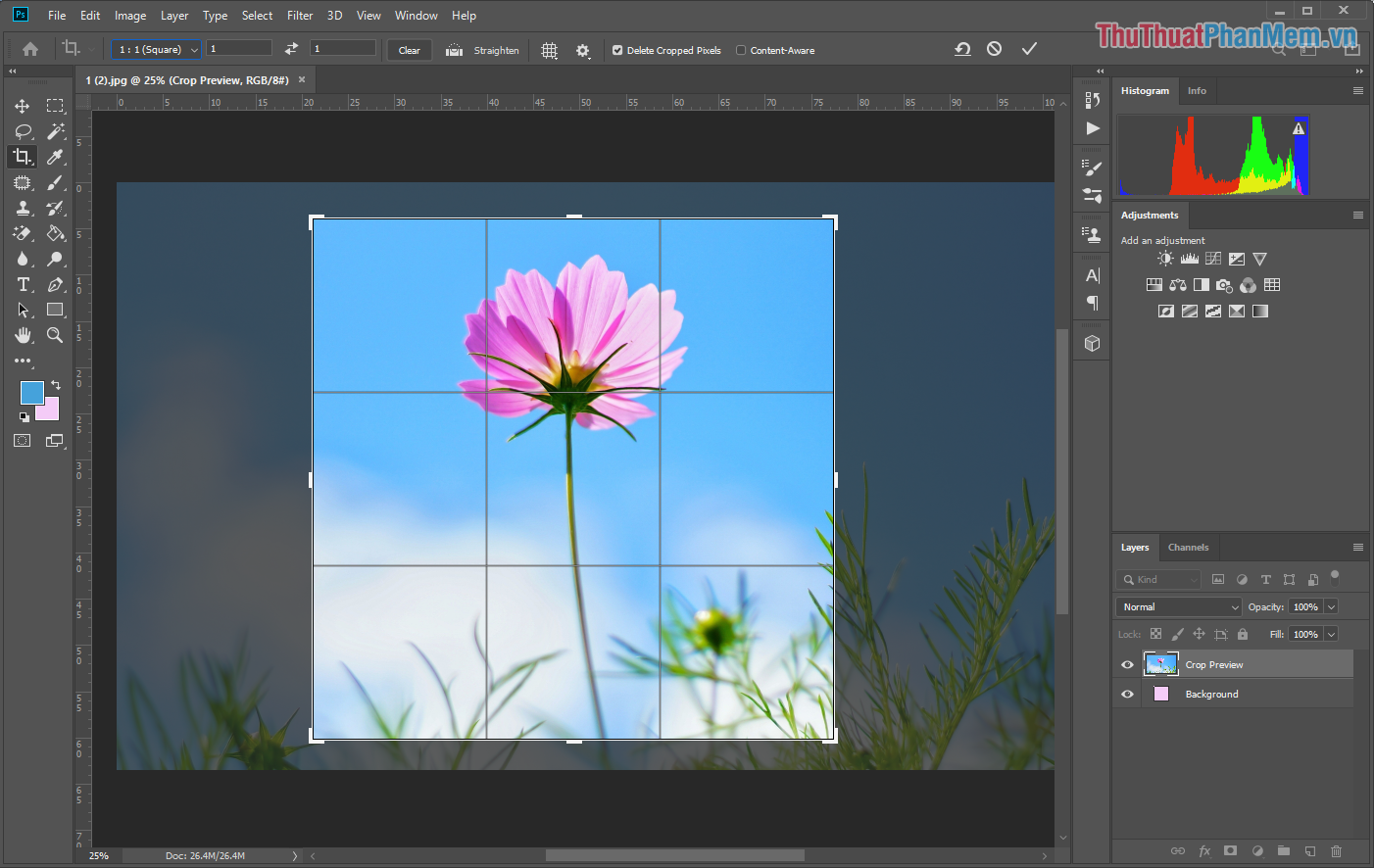Screen dimensions: 1374x868
Task: Select the Lasso tool
Action: pyautogui.click(x=22, y=130)
